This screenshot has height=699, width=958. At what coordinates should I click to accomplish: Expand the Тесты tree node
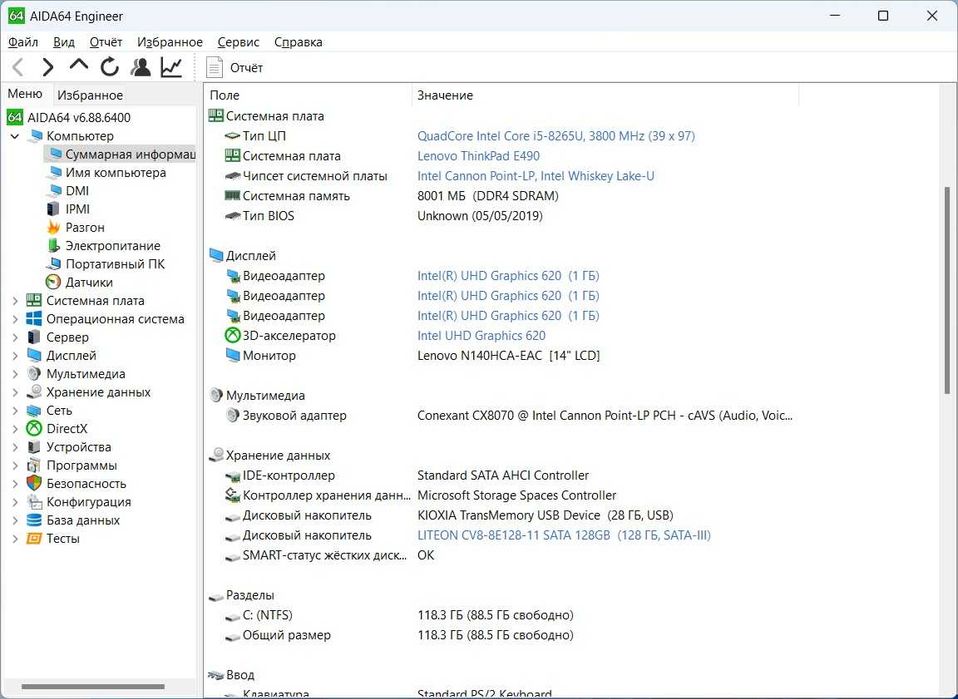click(x=15, y=538)
